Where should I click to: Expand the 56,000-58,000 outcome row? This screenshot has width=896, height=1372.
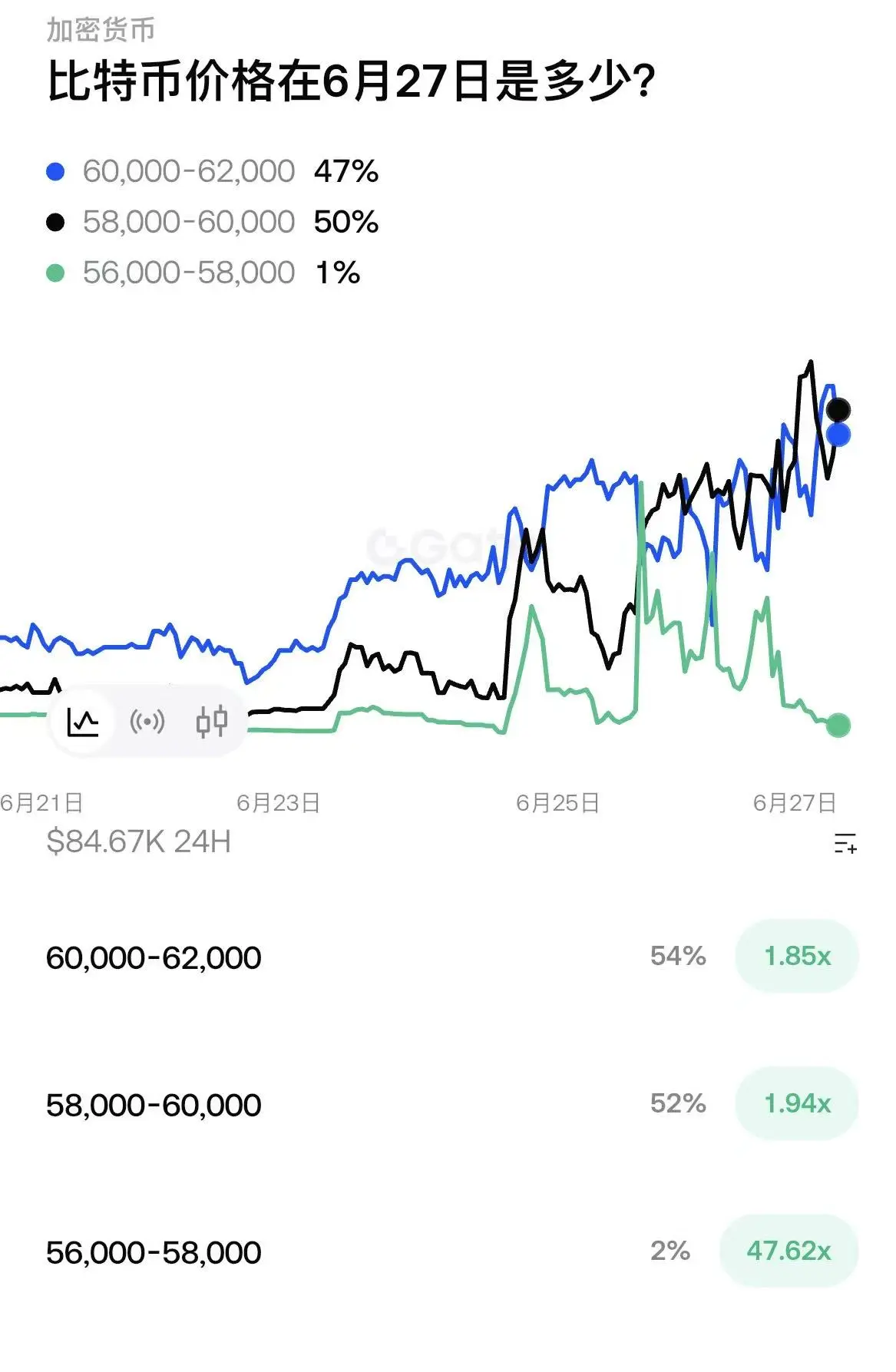pos(448,1251)
